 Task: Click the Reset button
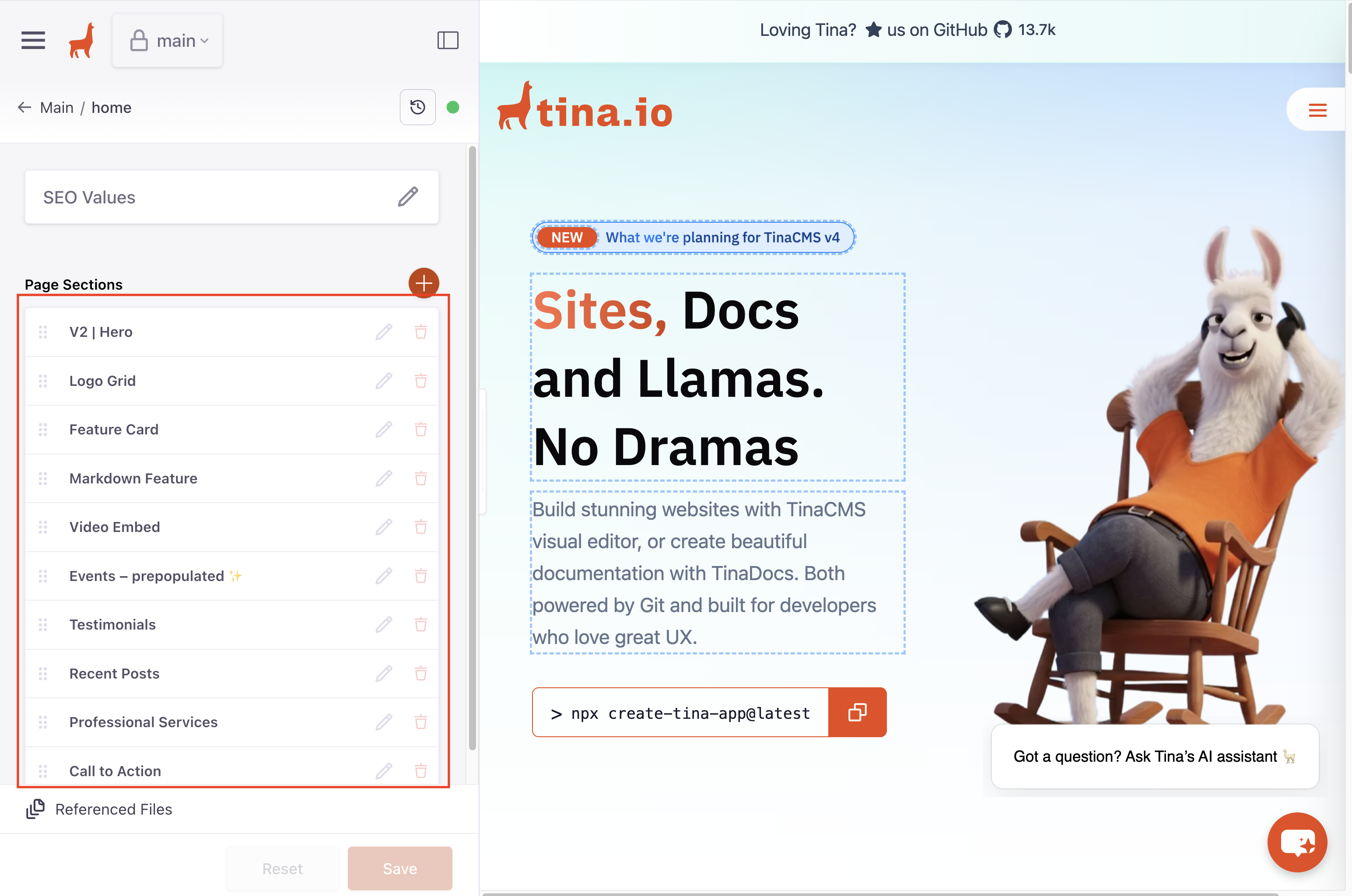[x=282, y=868]
